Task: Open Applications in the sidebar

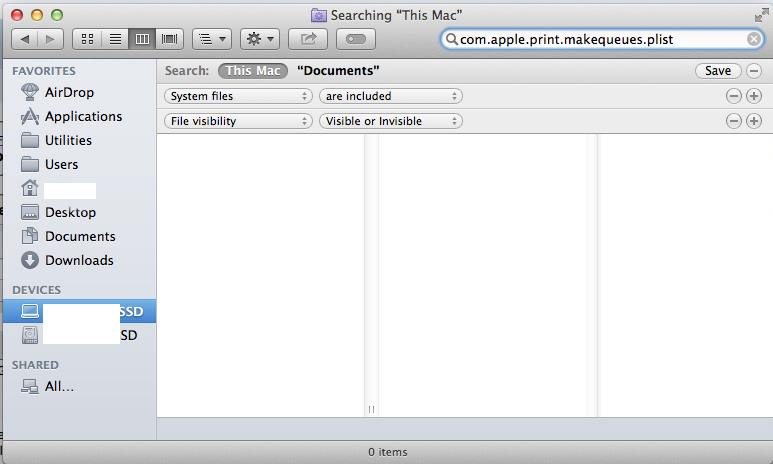Action: coord(71,116)
